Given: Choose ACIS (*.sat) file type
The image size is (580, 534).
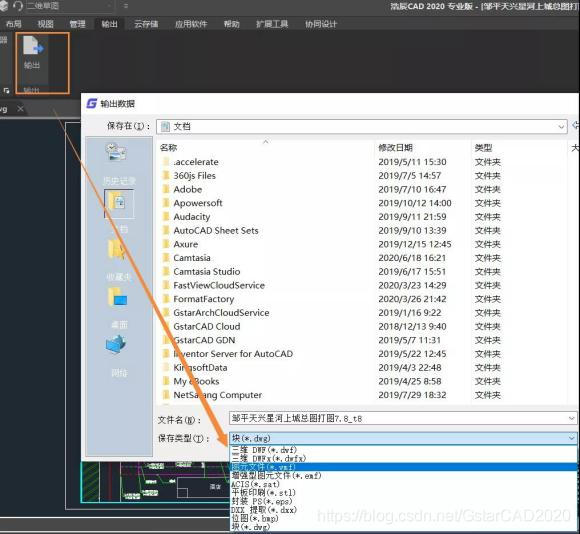Looking at the screenshot, I should (403, 484).
